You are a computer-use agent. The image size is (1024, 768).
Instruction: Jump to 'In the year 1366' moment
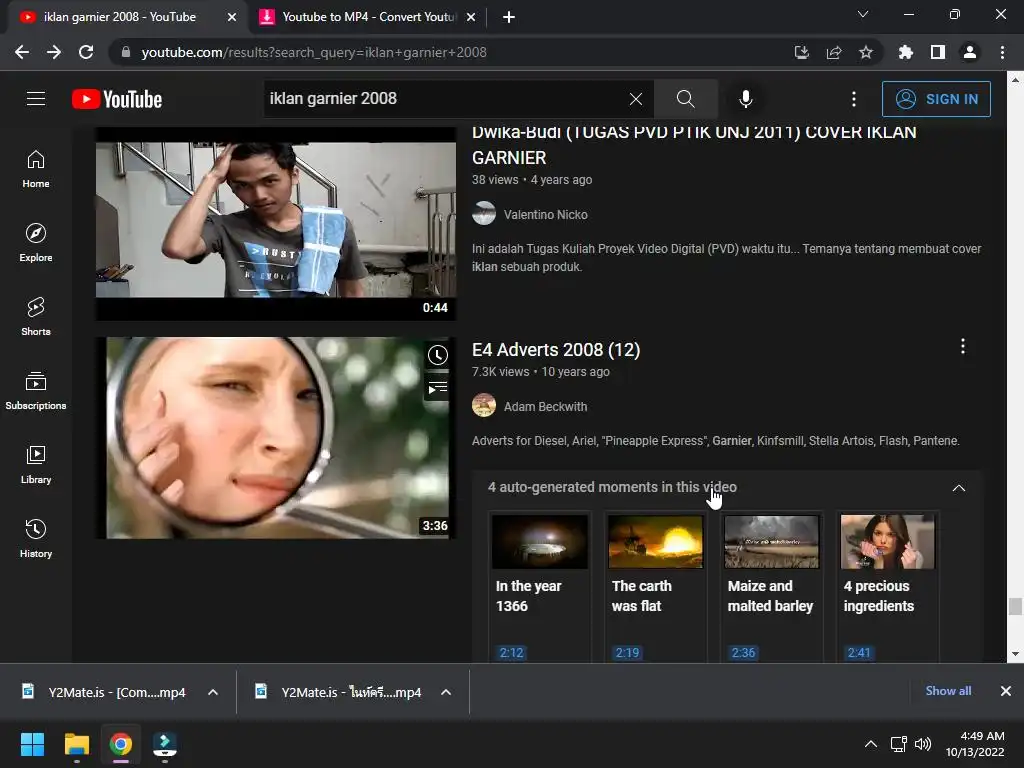tap(539, 587)
